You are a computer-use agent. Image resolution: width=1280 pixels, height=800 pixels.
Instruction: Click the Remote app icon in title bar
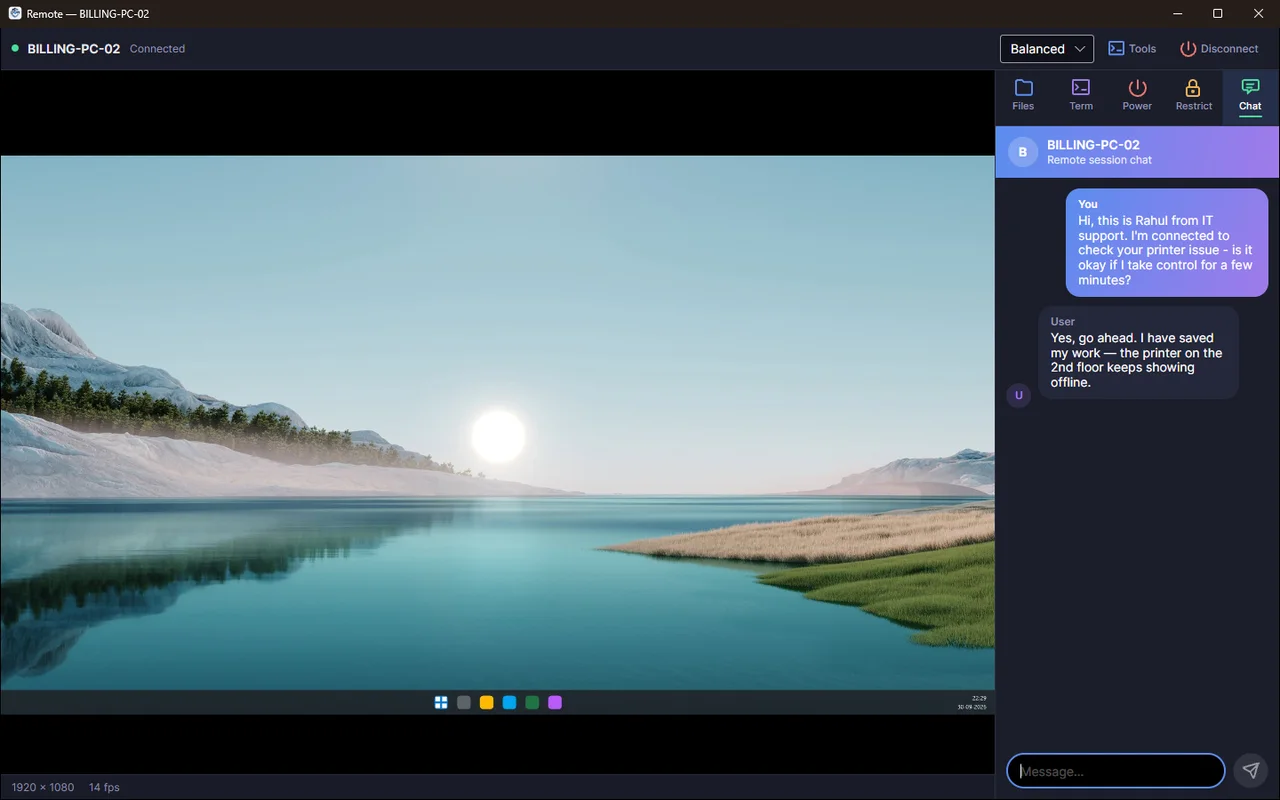(x=15, y=14)
